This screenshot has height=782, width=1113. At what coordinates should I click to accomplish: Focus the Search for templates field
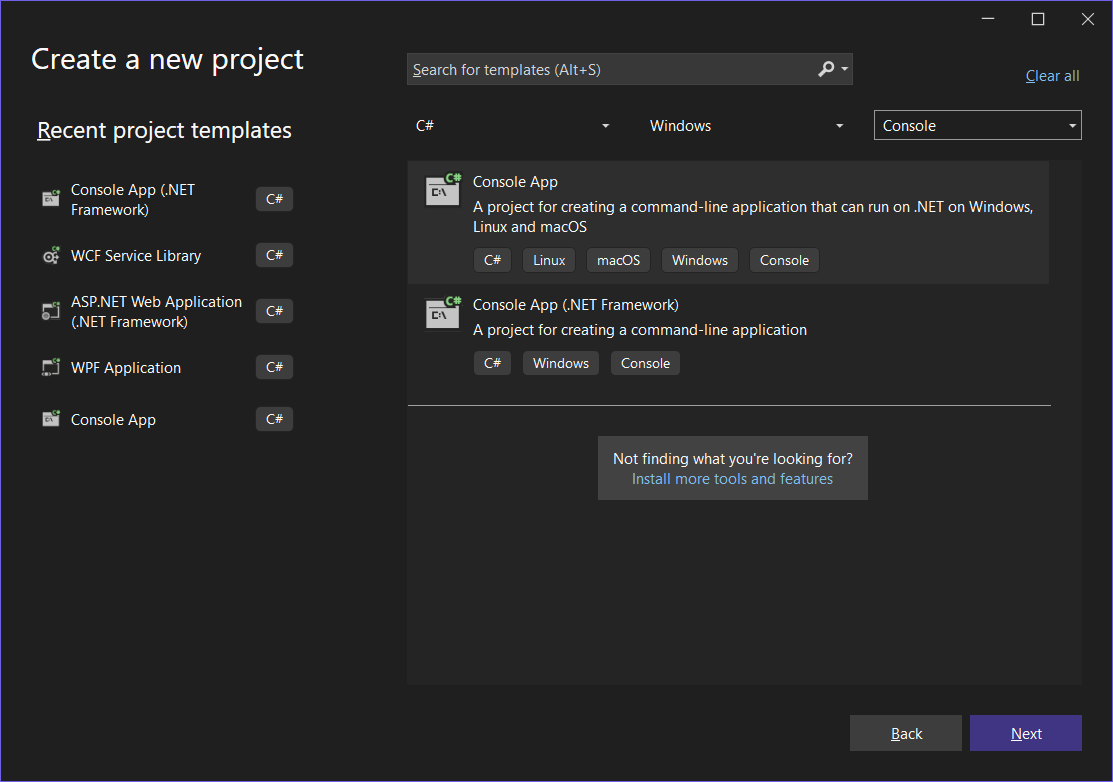pyautogui.click(x=610, y=69)
